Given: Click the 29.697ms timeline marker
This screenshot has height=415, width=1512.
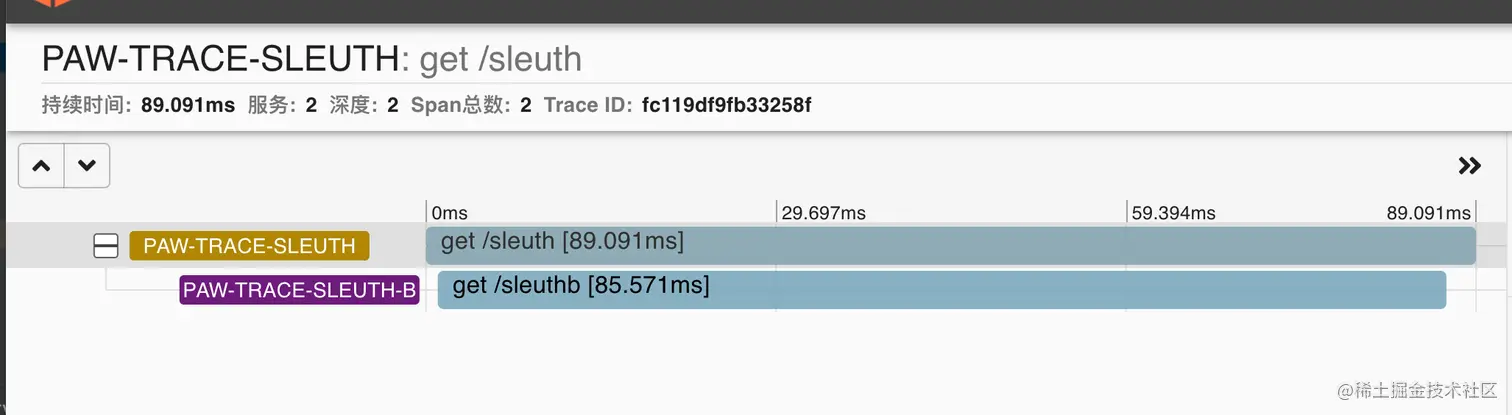Looking at the screenshot, I should pos(823,213).
